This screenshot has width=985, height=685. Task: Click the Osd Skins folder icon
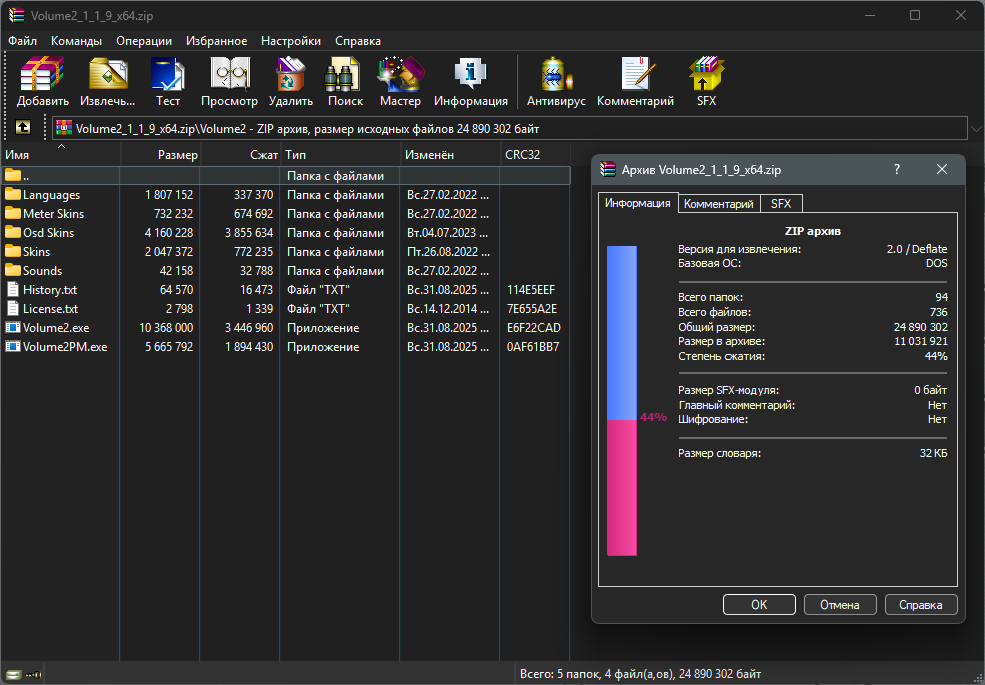[x=13, y=232]
